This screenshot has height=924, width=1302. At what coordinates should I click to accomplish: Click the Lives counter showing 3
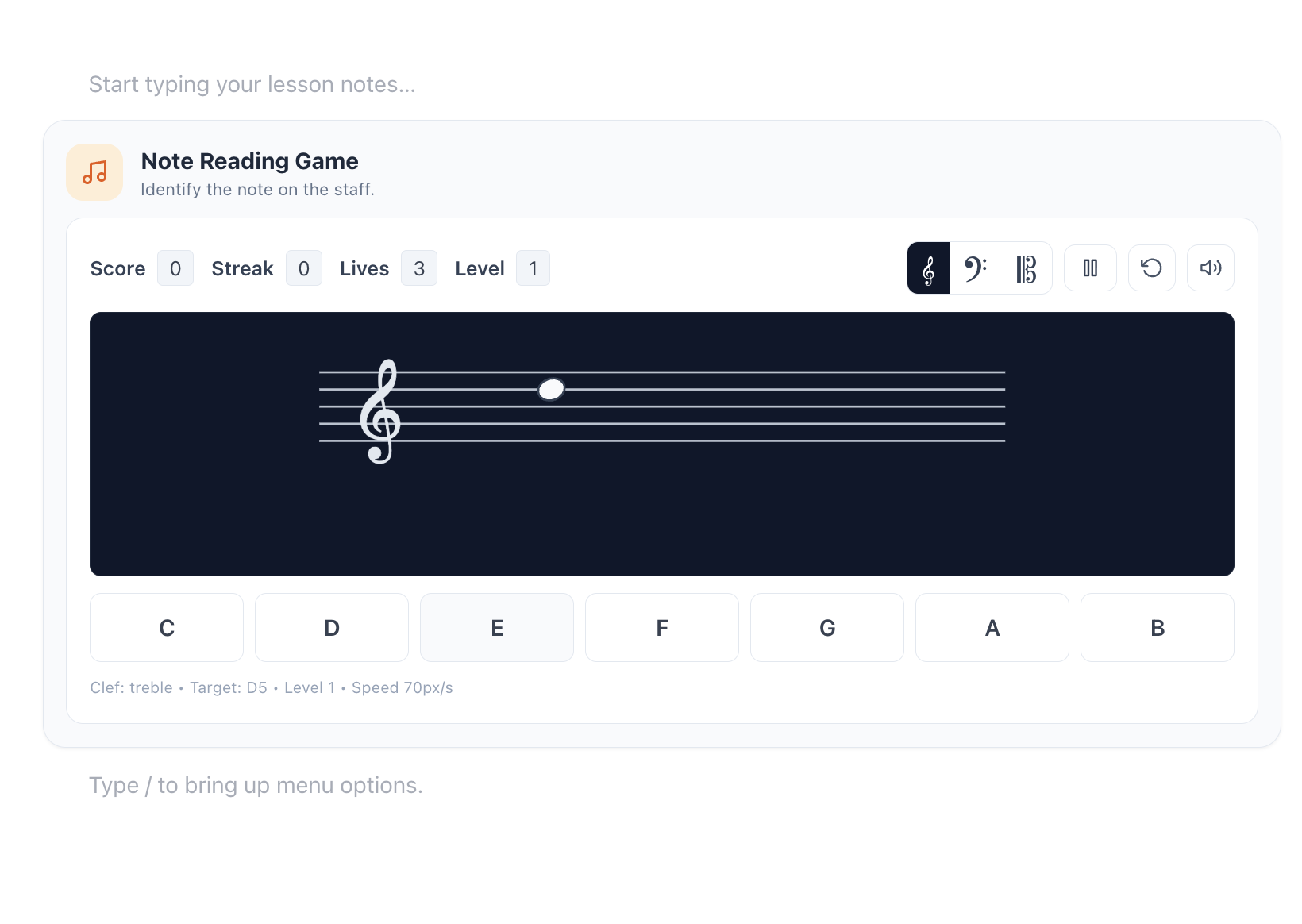(419, 268)
